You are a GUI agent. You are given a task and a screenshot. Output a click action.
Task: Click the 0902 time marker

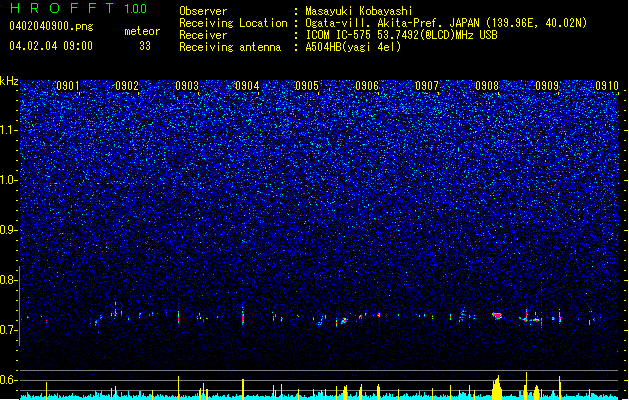(x=127, y=86)
